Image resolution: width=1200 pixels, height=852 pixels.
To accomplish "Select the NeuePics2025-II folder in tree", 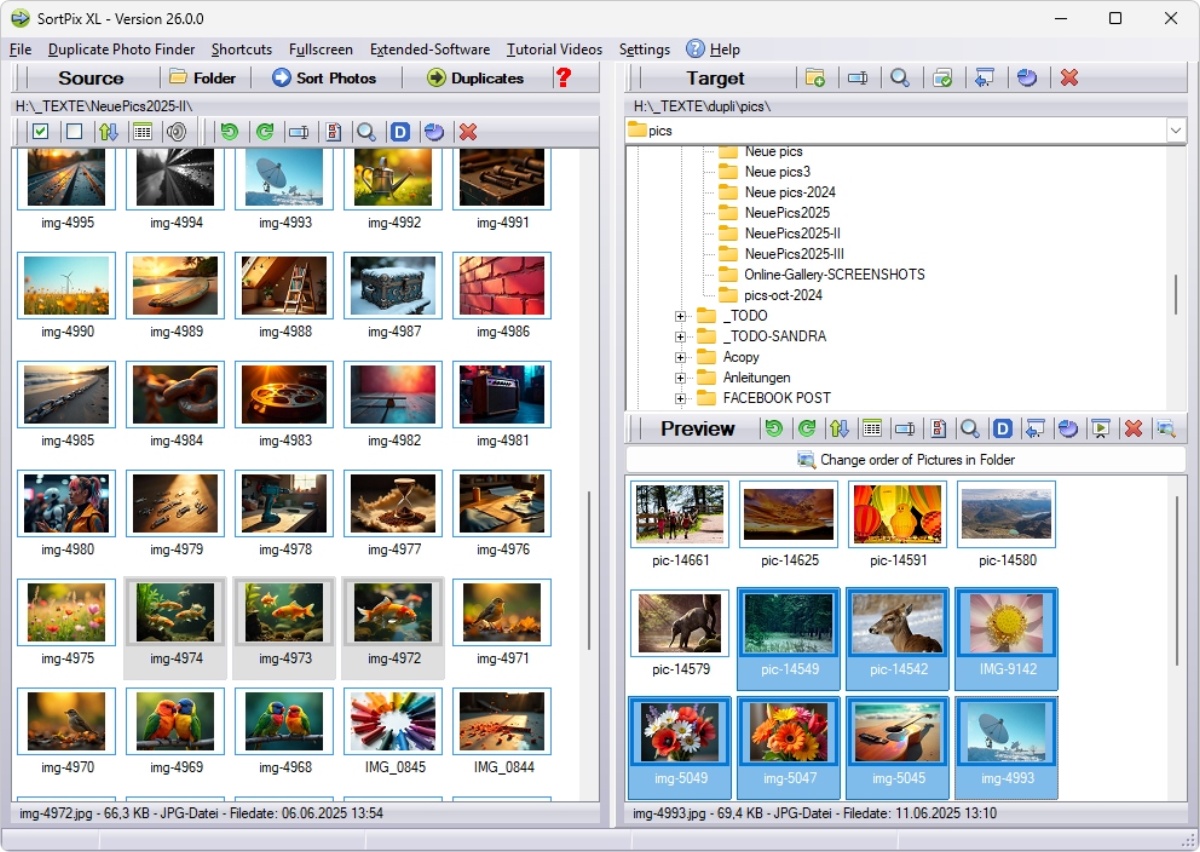I will [x=792, y=233].
